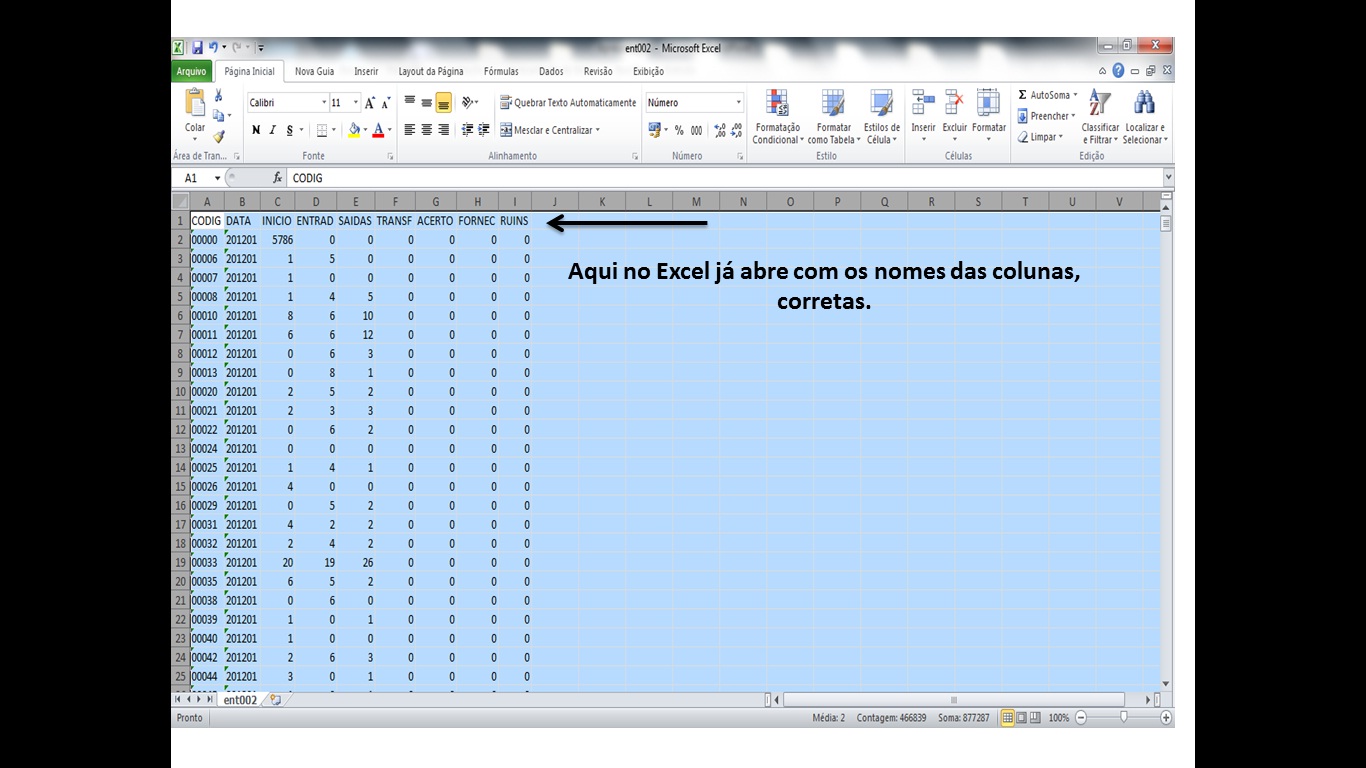Toggle Quebrar Texto Automaticamente
This screenshot has height=768, width=1366.
click(567, 103)
